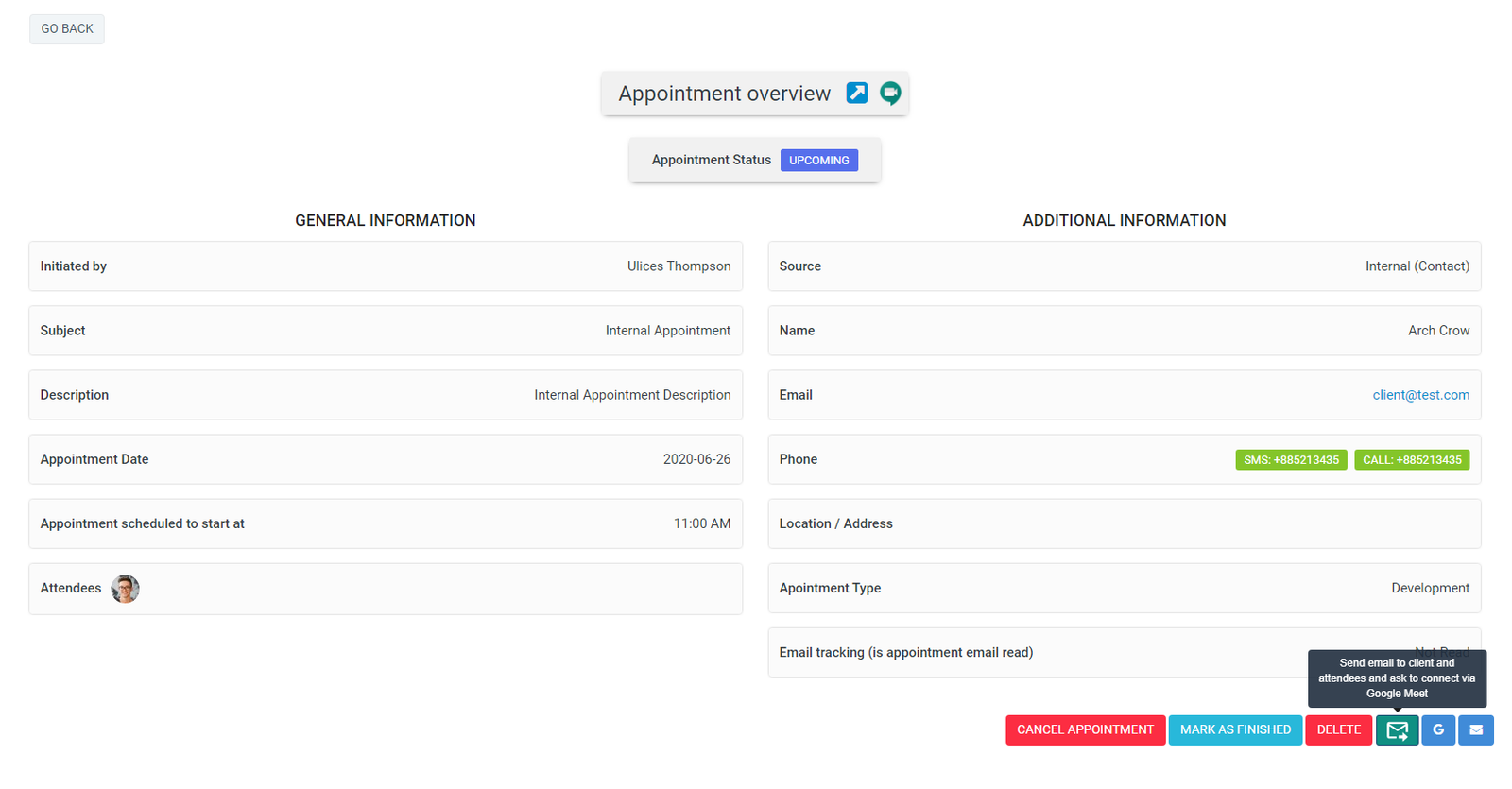1512x789 pixels.
Task: Go back using the GO BACK button
Action: point(67,29)
